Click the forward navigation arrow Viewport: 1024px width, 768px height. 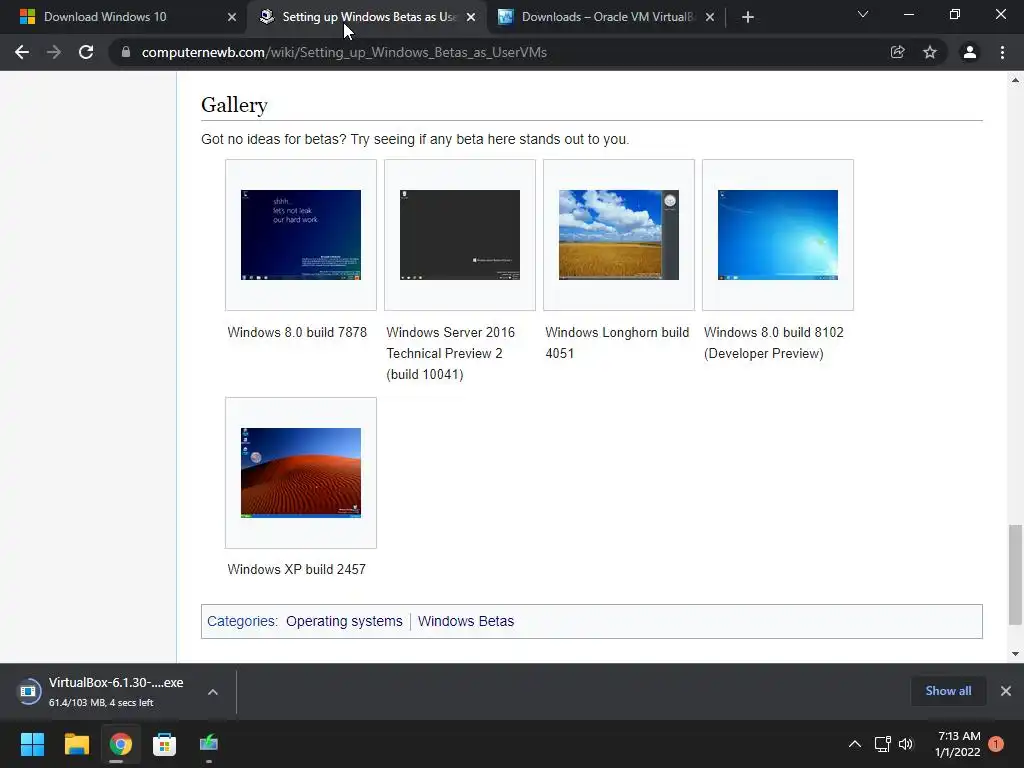pyautogui.click(x=54, y=52)
